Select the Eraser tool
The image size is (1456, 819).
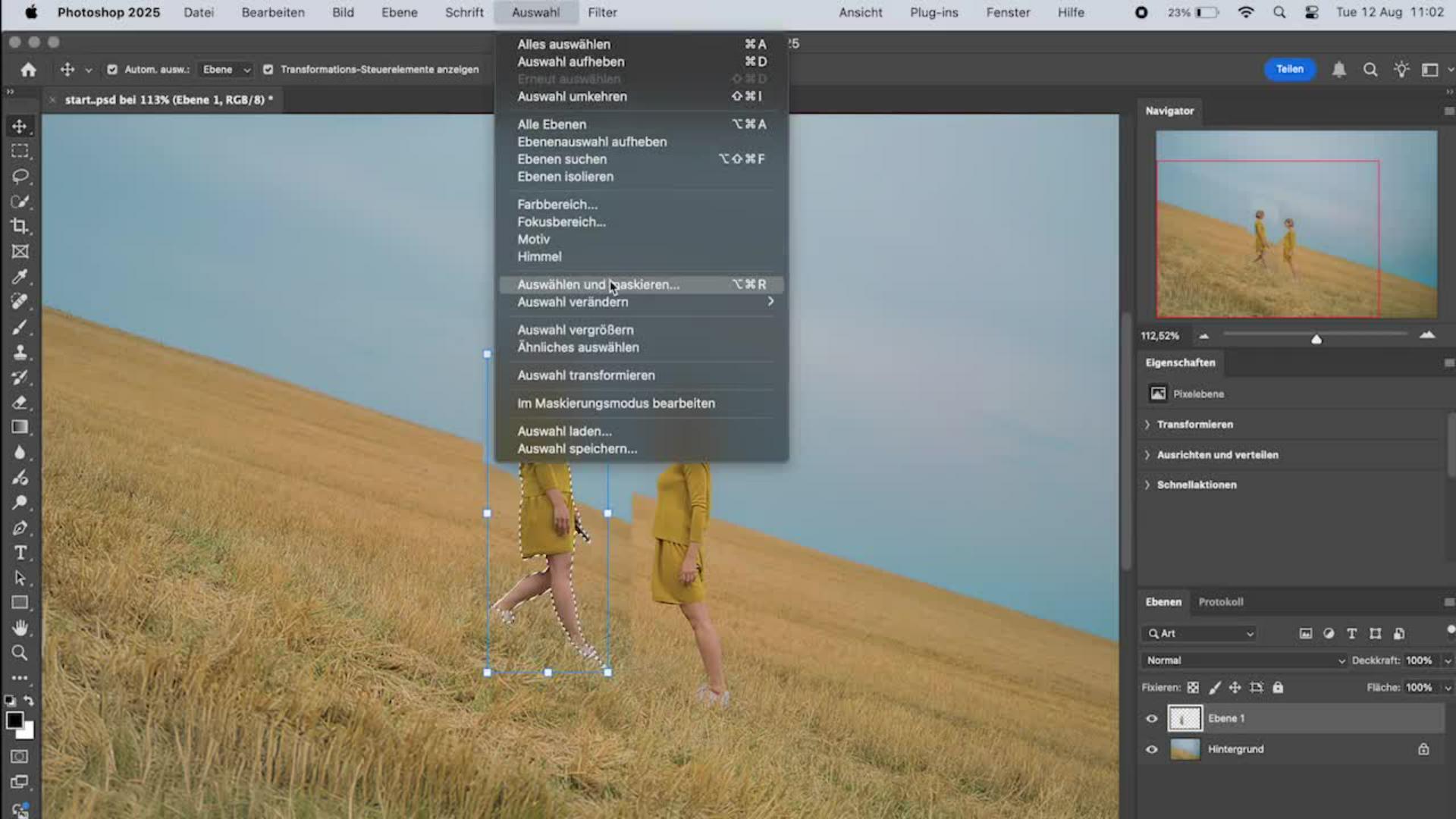pos(20,403)
